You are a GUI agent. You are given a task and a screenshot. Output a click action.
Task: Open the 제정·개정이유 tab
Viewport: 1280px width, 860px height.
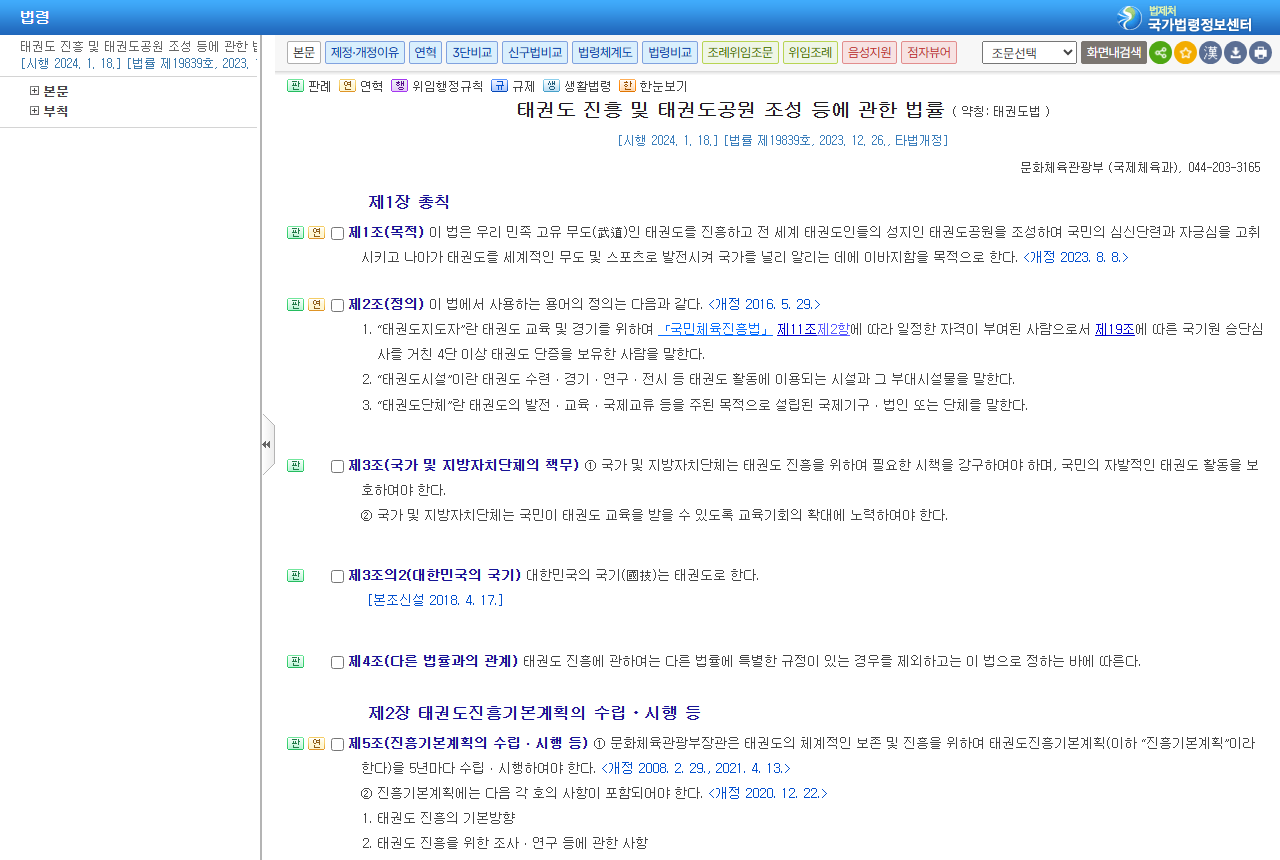[365, 52]
